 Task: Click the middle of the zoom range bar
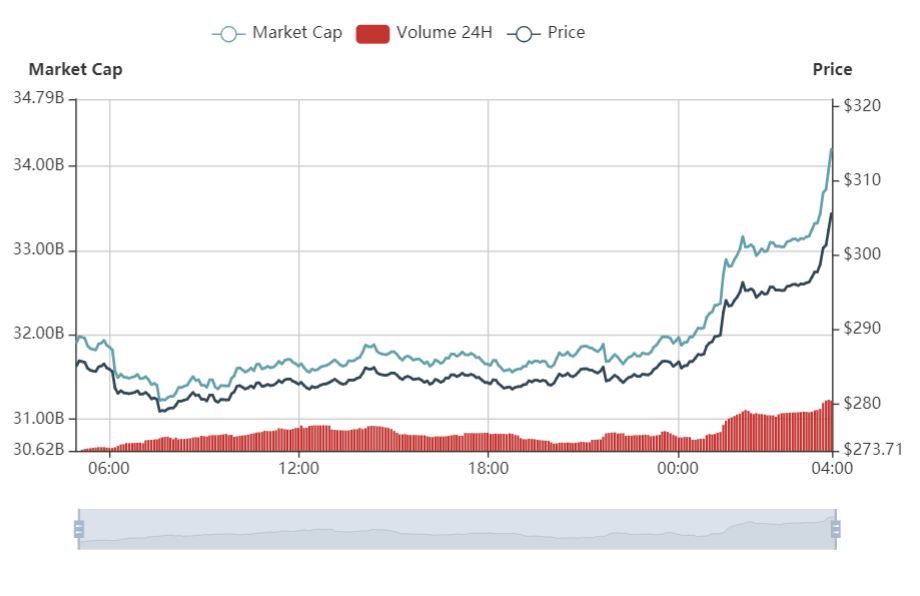(456, 529)
